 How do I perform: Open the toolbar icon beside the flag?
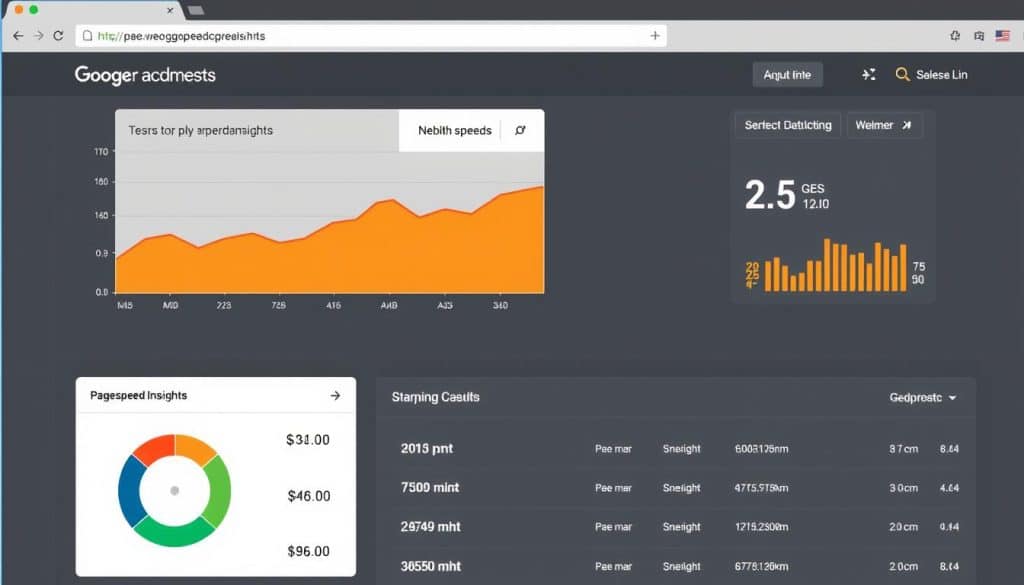[x=978, y=36]
